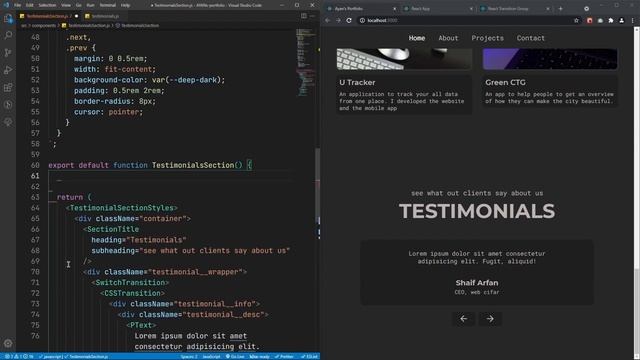The height and width of the screenshot is (360, 640).
Task: Open the Chrome extensions puzzle icon
Action: 611,20
